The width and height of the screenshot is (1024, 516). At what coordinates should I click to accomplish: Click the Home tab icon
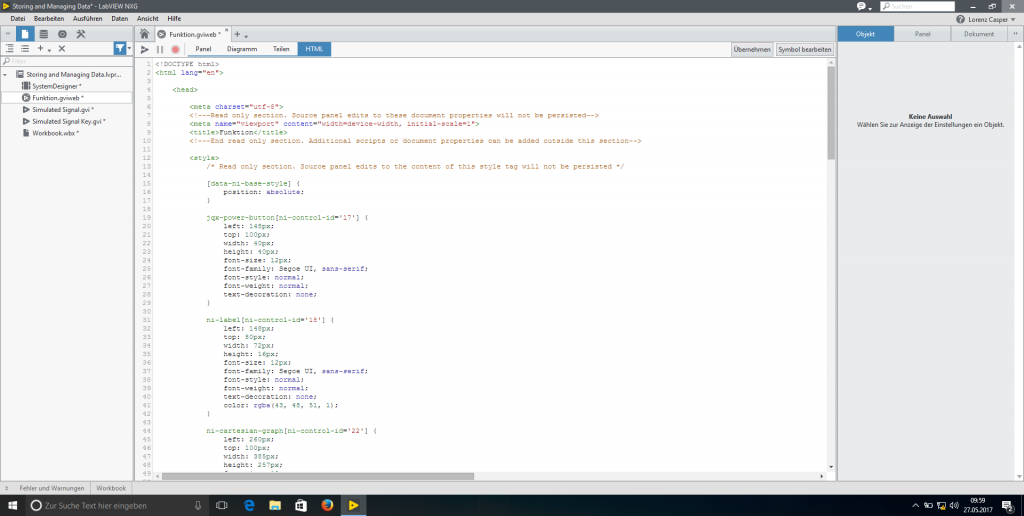144,34
